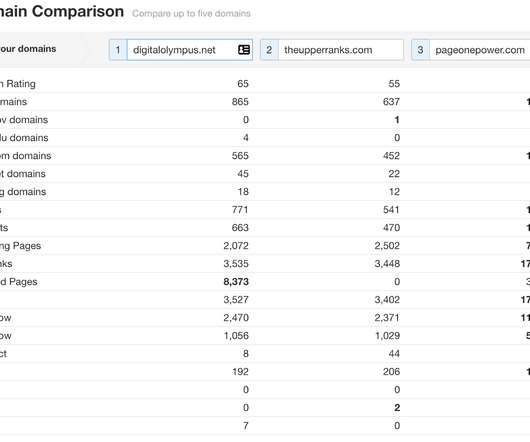Click the number 3 label beside pageonepower.com
The width and height of the screenshot is (530, 442).
tap(420, 50)
